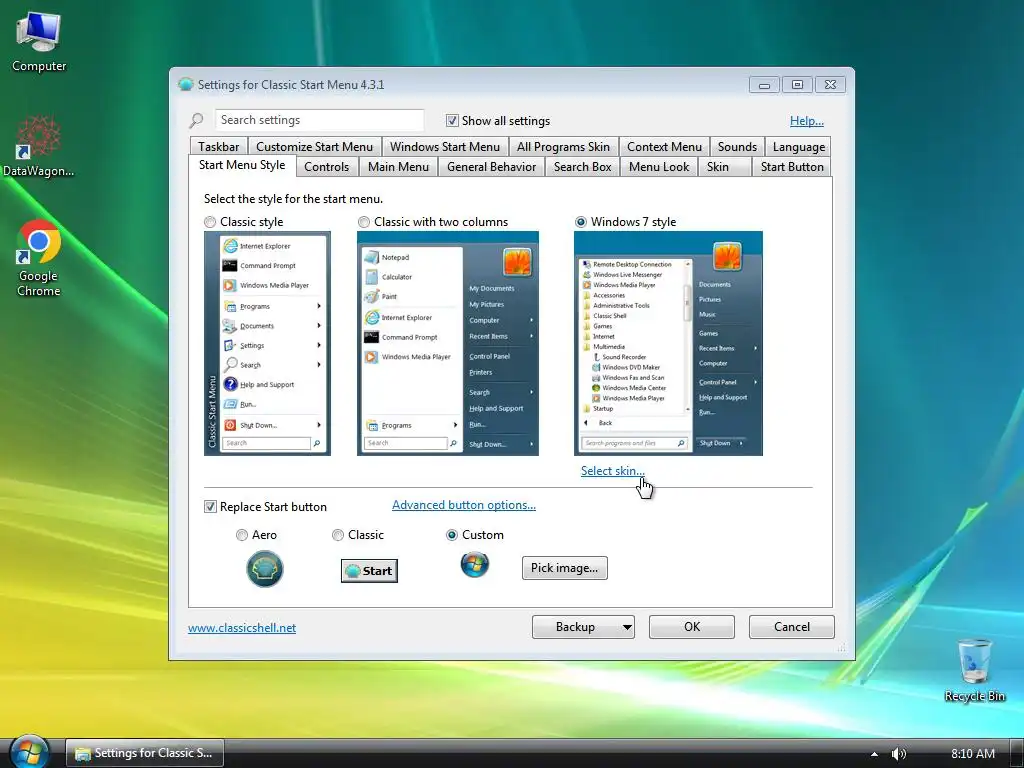This screenshot has width=1024, height=768.
Task: Minimize the Classic Start Menu settings window
Action: 764,85
